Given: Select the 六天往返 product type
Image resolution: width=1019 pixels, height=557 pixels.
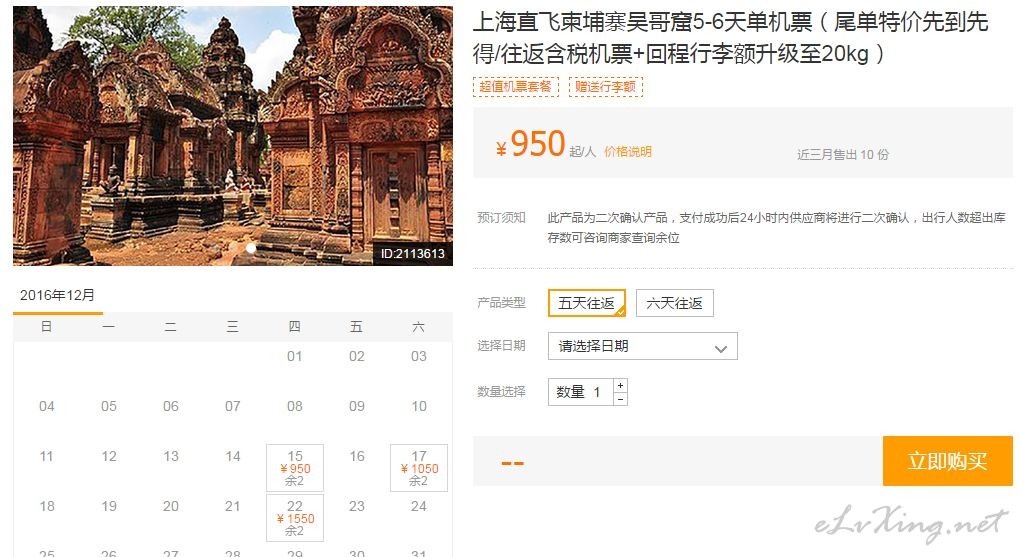Looking at the screenshot, I should tap(675, 303).
